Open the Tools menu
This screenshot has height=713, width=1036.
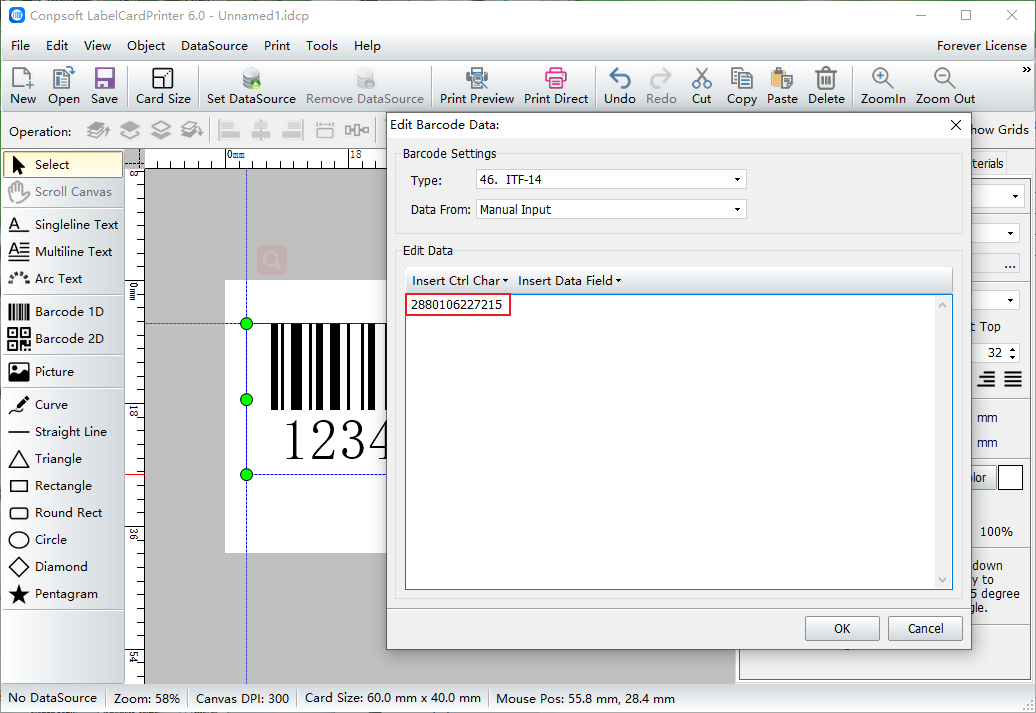[x=322, y=46]
